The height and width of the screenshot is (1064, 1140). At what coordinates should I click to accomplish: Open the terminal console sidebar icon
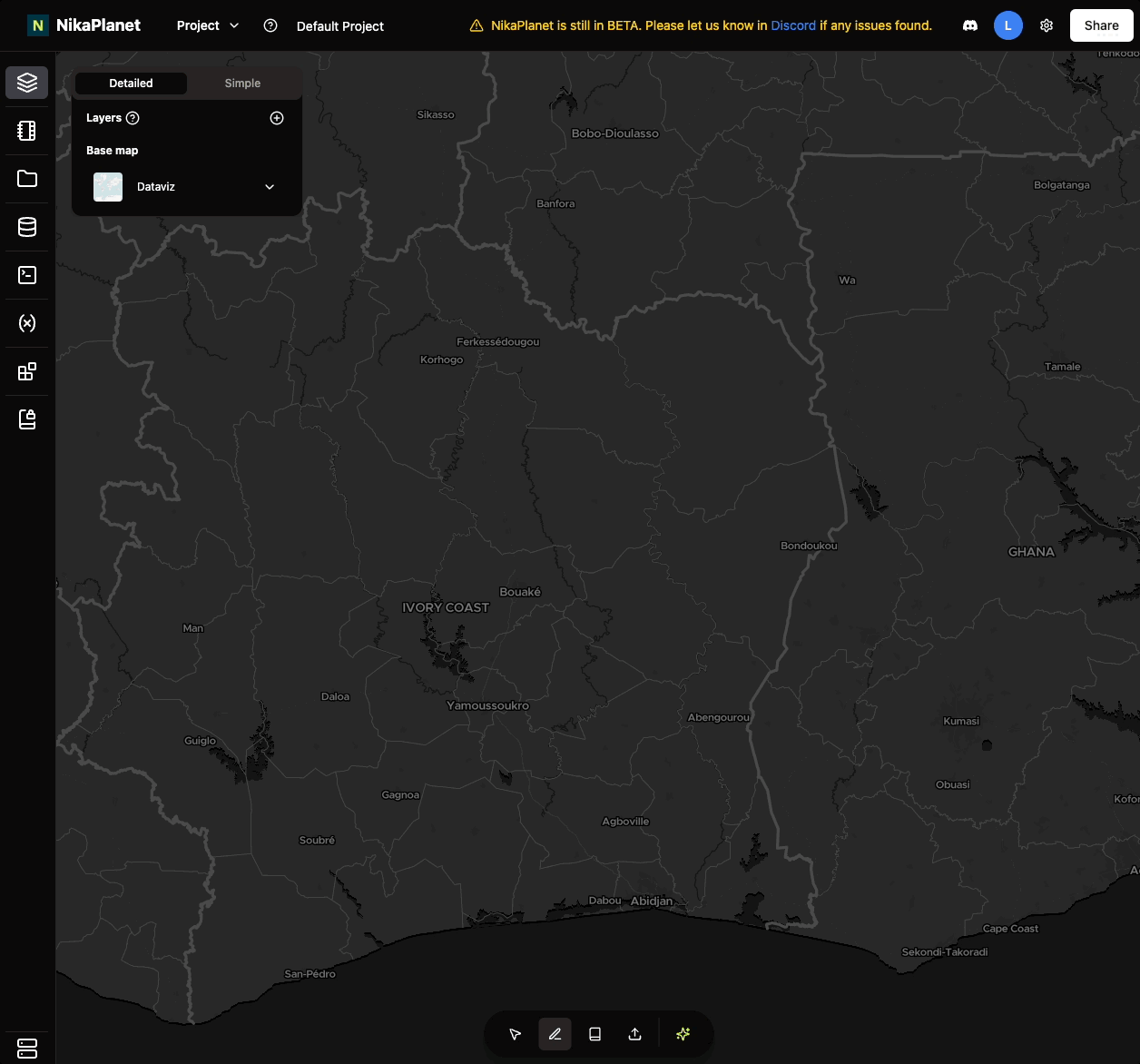[x=27, y=275]
